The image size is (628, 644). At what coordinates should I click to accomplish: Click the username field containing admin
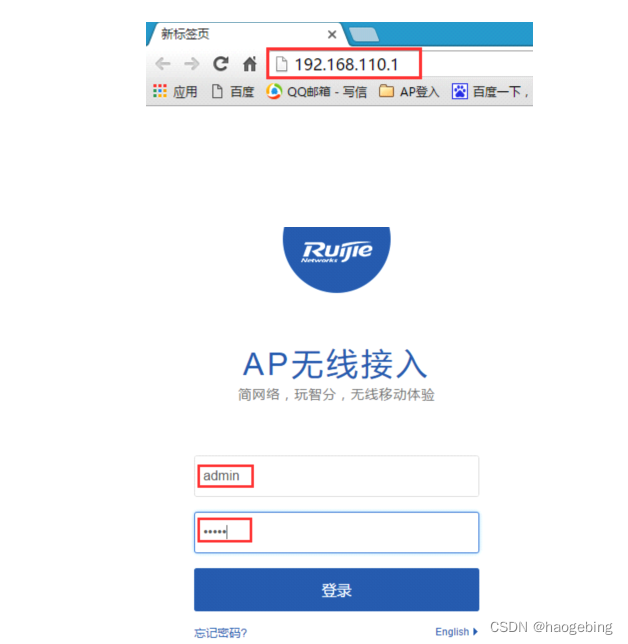click(336, 476)
